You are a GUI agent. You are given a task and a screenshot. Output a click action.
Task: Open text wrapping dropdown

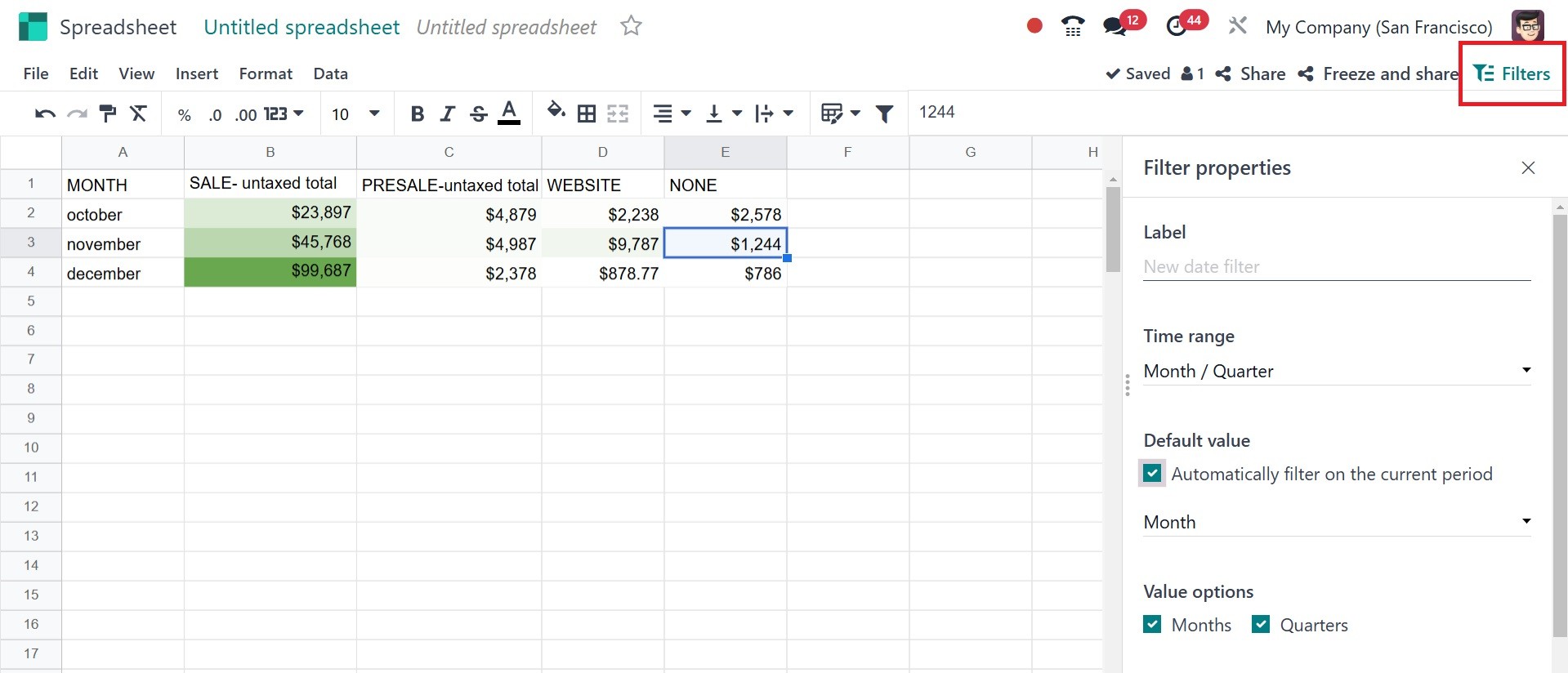[x=774, y=114]
